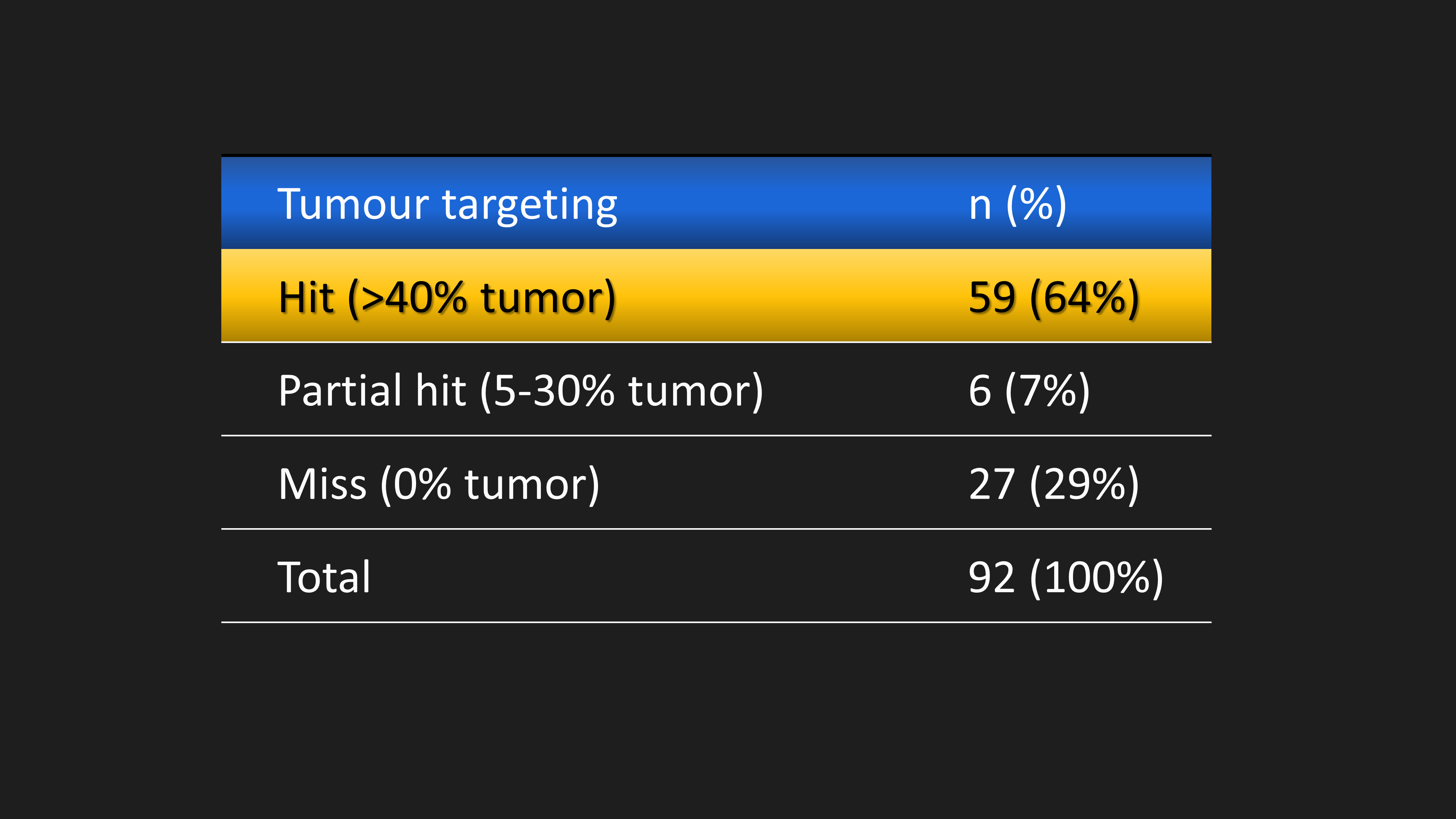The image size is (1456, 819).
Task: Click the "Partial hit (5-30% tumor)" label
Action: pyautogui.click(x=520, y=391)
